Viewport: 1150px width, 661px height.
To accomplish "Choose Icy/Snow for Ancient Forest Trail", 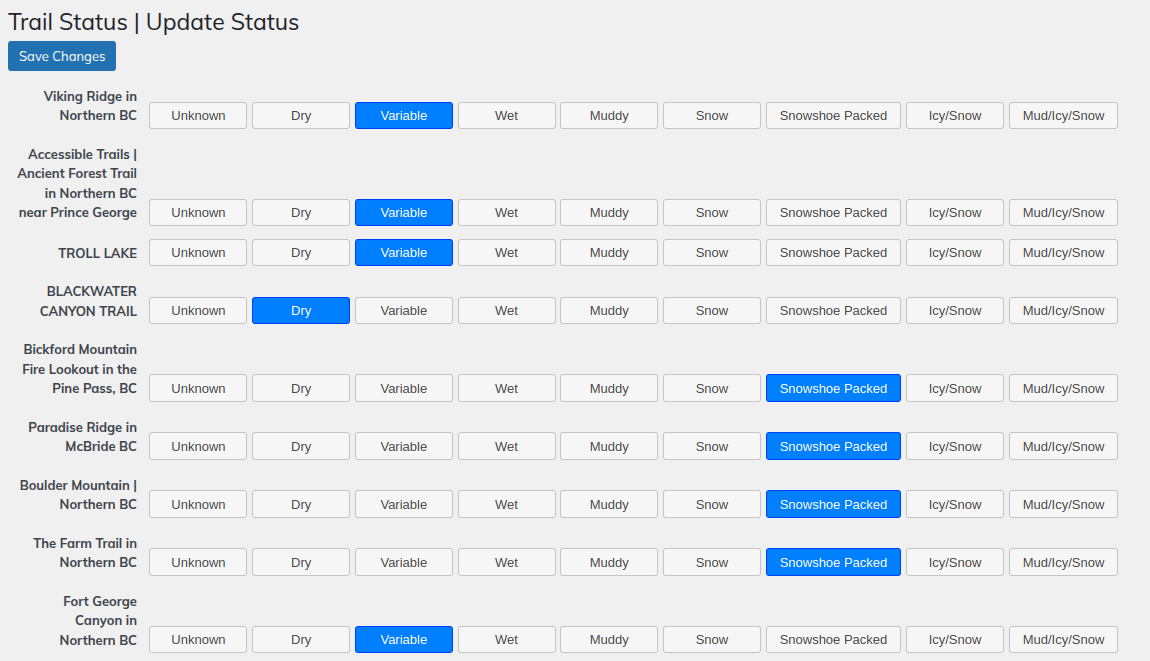I will pyautogui.click(x=955, y=213).
